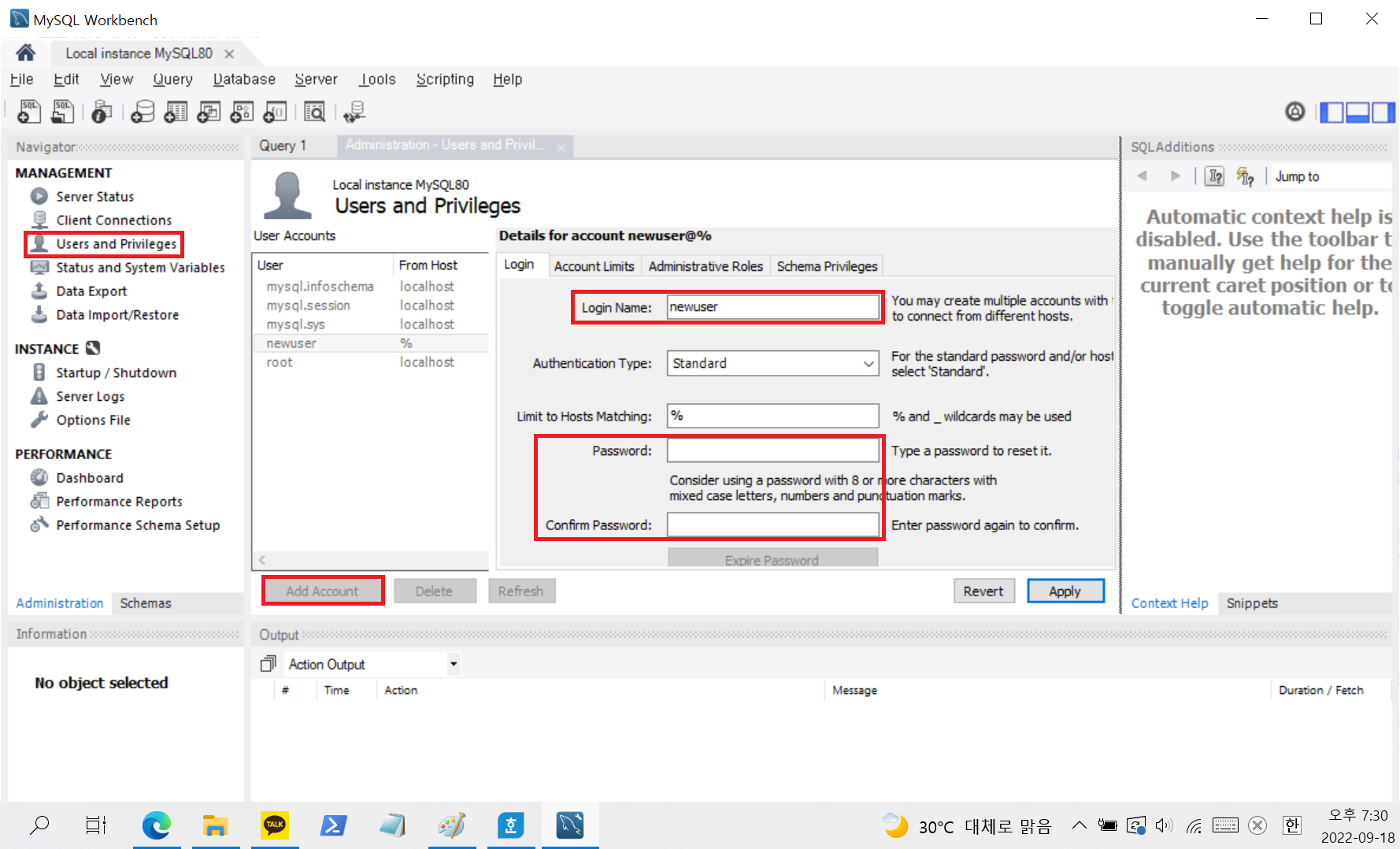Toggle right sidebar panel visibility

[1383, 113]
